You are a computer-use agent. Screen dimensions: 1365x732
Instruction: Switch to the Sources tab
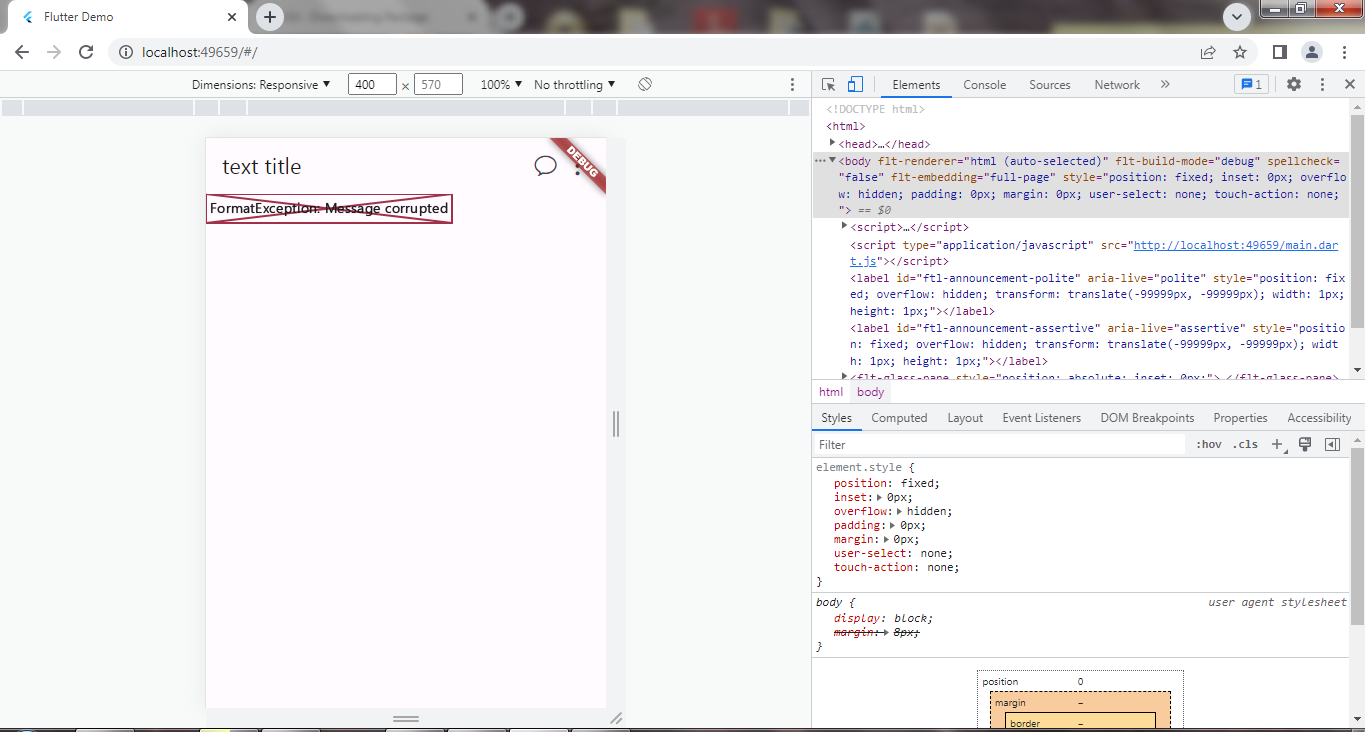pos(1050,85)
